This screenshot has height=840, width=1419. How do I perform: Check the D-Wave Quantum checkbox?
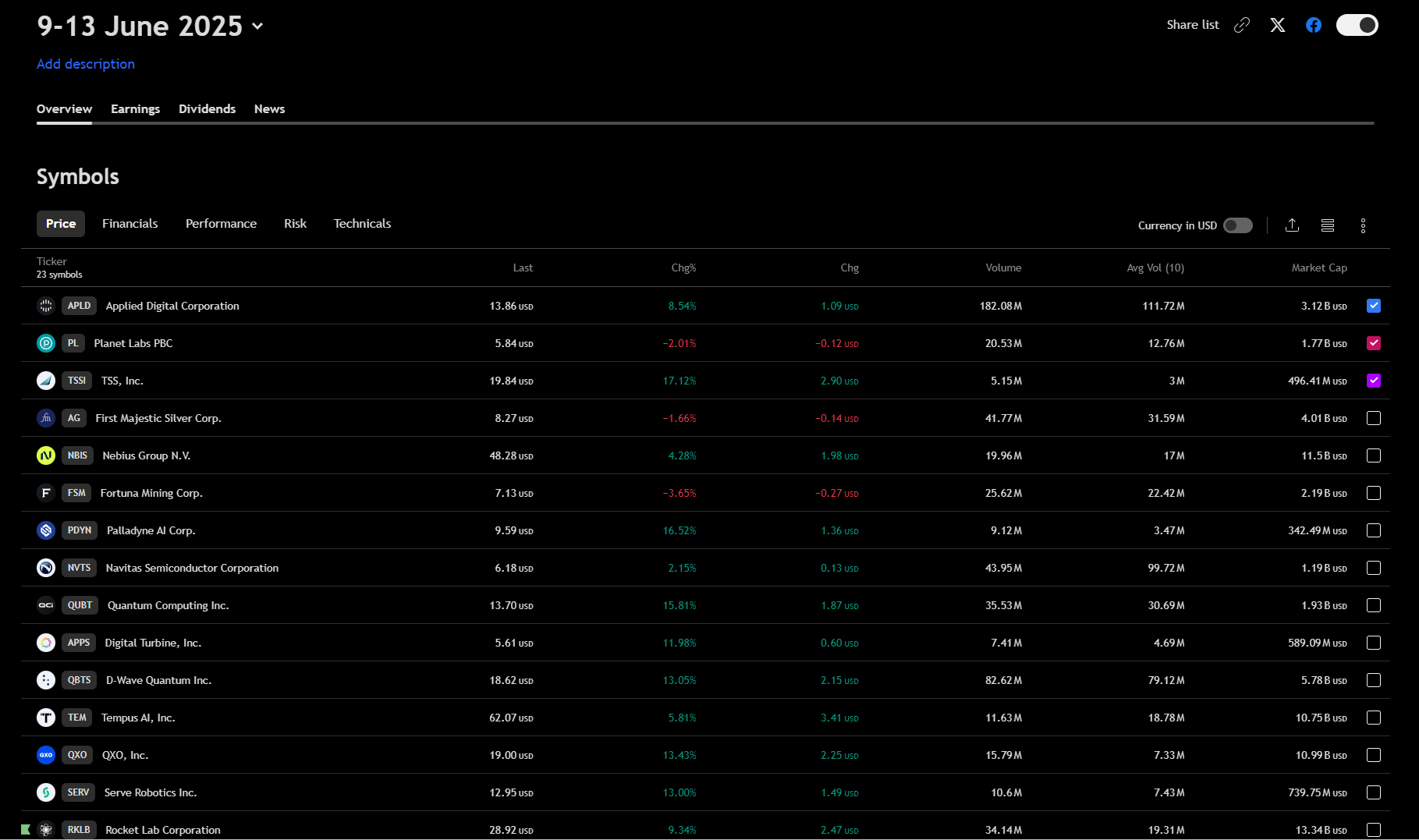(1374, 680)
